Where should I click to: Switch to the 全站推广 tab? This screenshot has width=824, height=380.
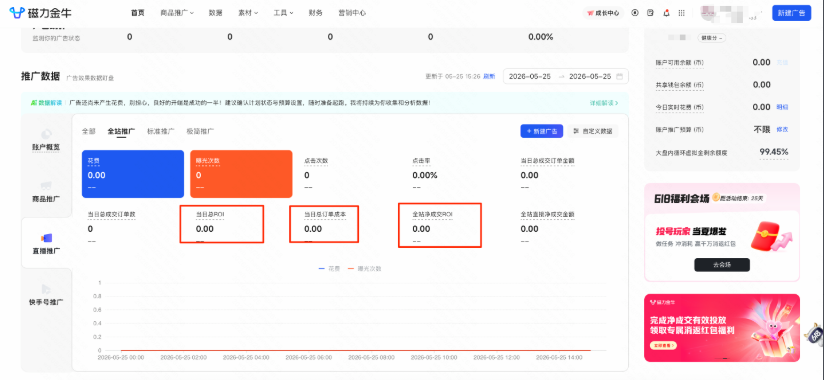click(121, 131)
